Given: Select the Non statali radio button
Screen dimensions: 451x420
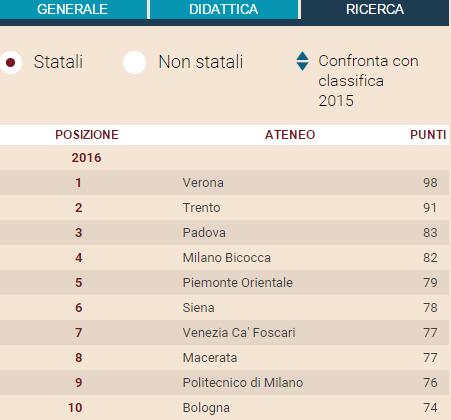Looking at the screenshot, I should [x=134, y=62].
